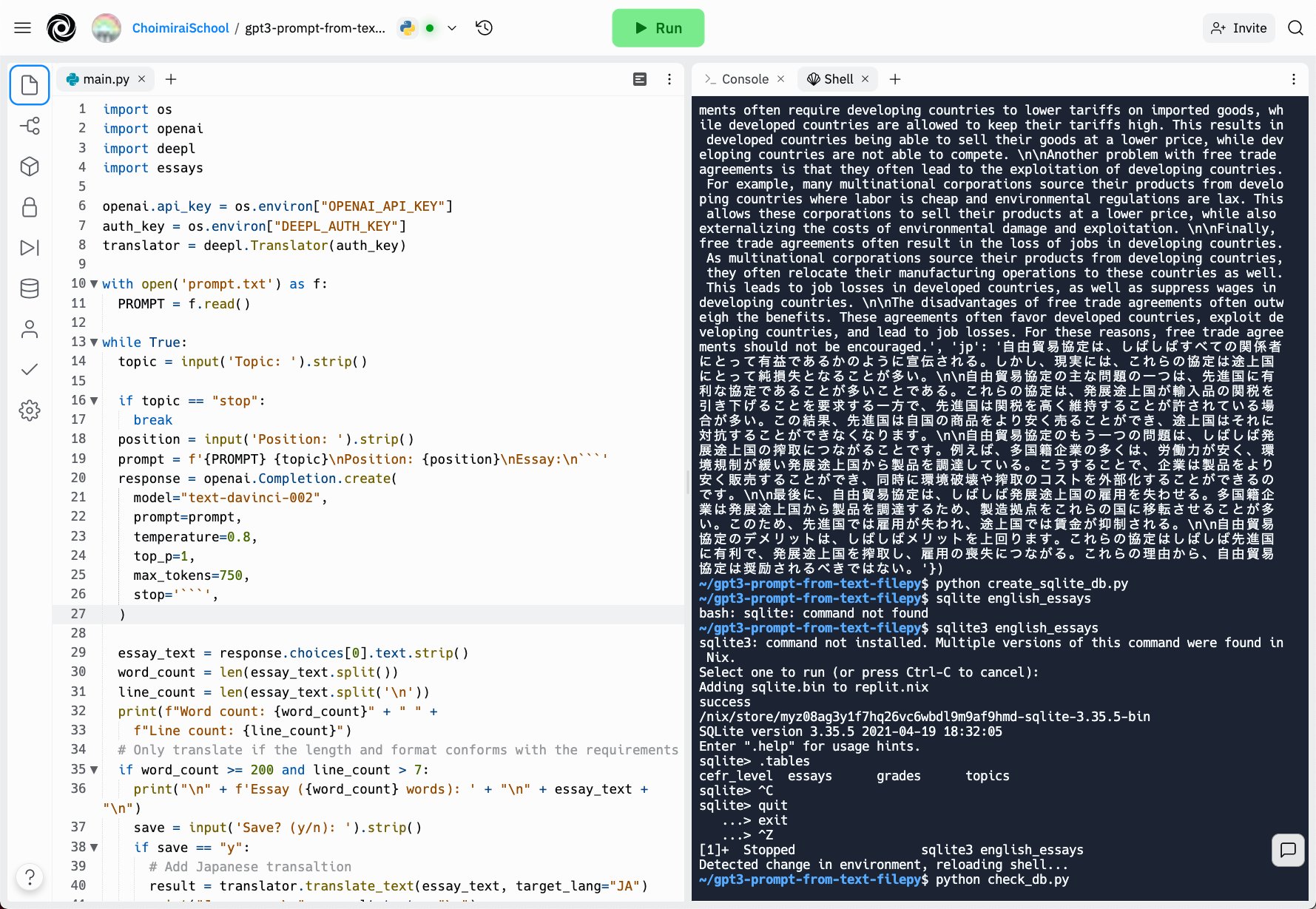The width and height of the screenshot is (1316, 909).
Task: Click the 'break' statement line
Action: 153,420
